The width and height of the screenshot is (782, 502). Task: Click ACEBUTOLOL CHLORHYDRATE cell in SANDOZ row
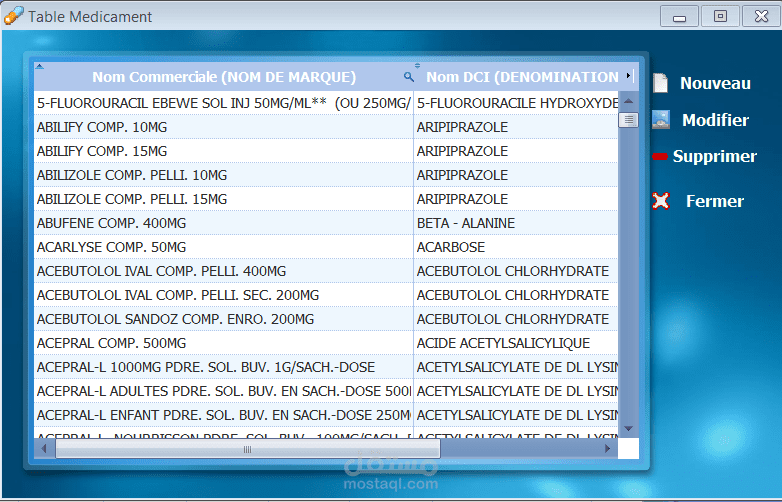[516, 319]
